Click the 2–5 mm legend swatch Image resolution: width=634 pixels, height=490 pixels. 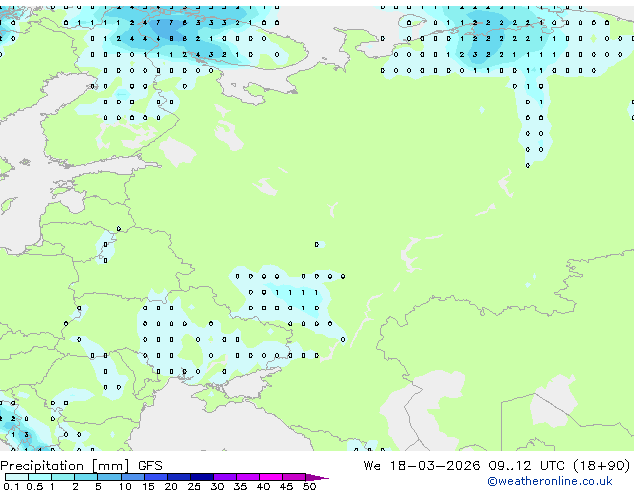coord(86,477)
